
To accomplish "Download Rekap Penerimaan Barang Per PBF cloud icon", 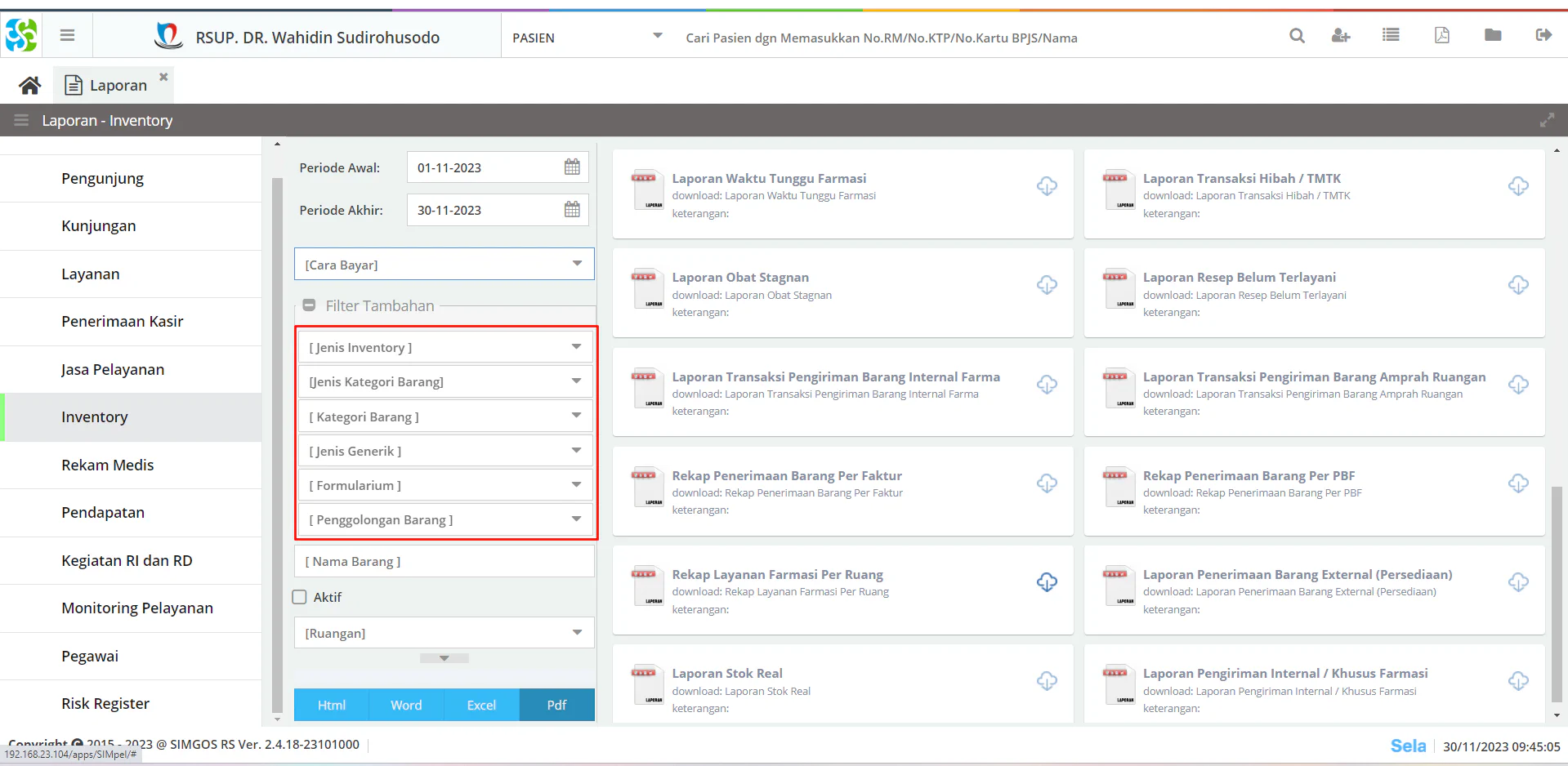I will pyautogui.click(x=1518, y=483).
